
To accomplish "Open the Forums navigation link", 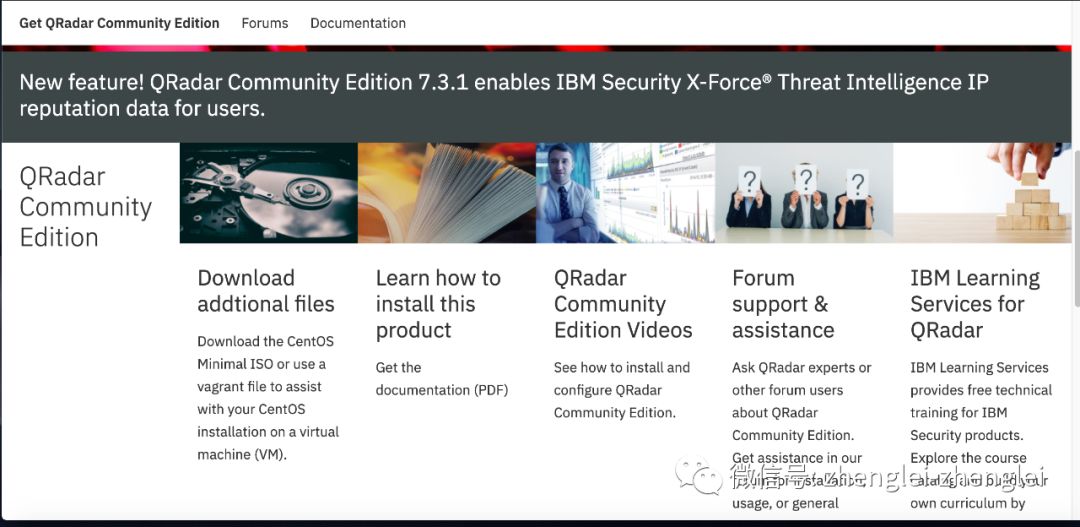I will (264, 23).
